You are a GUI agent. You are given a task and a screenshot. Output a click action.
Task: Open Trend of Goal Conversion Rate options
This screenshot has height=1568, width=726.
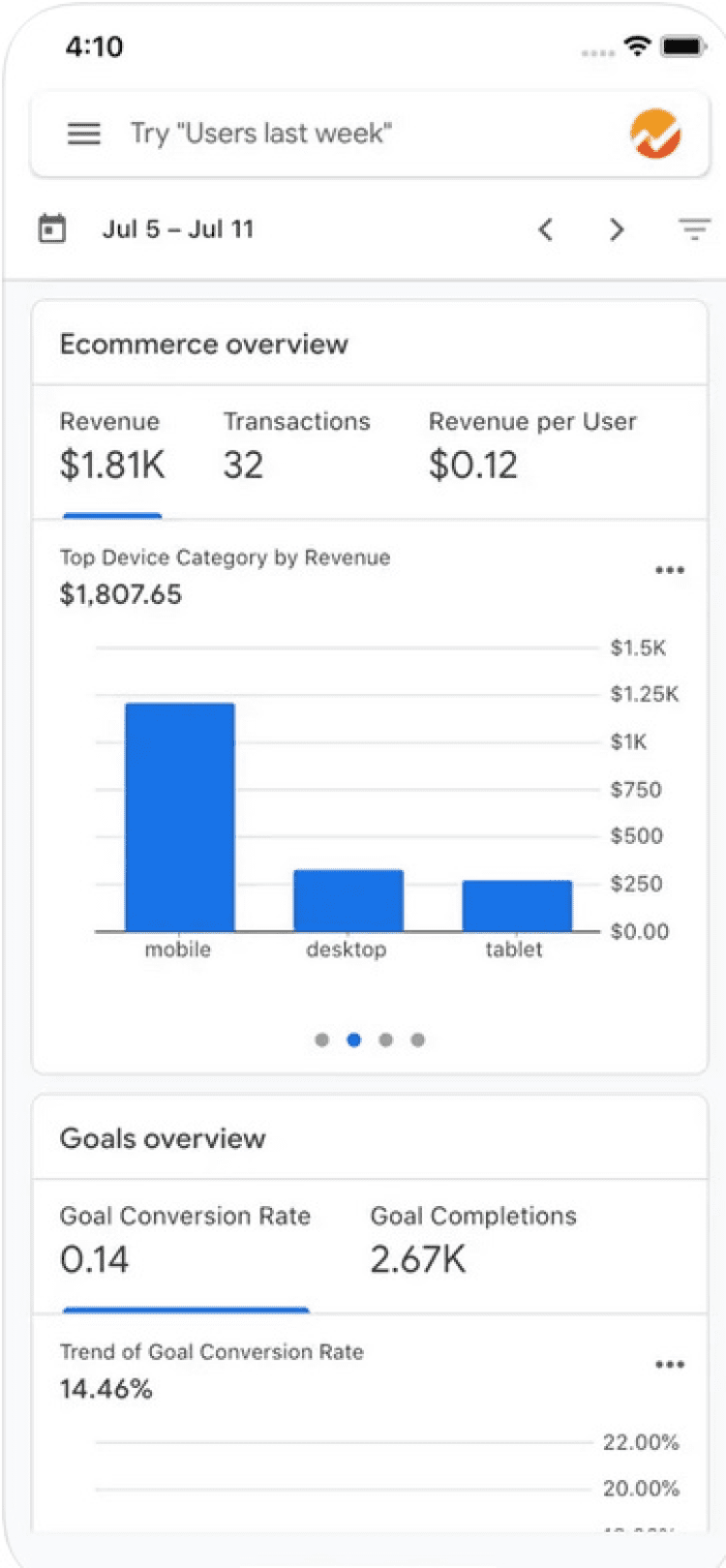click(x=670, y=1365)
